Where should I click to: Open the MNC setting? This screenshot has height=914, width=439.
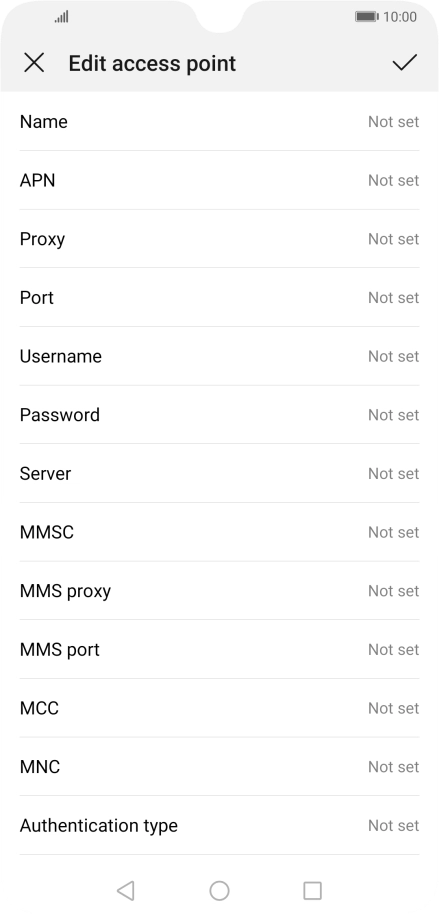pyautogui.click(x=219, y=767)
